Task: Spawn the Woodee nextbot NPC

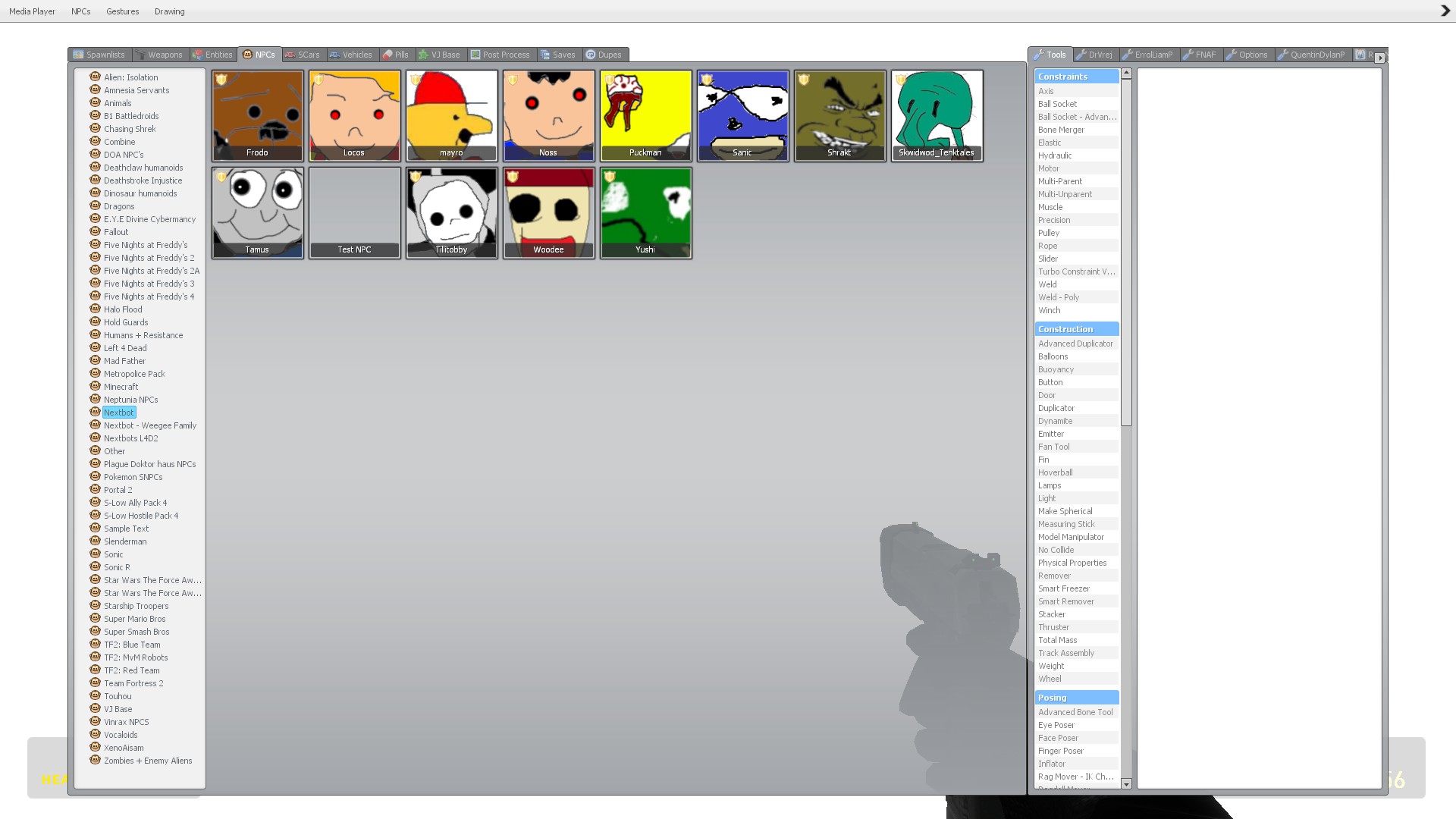Action: 549,213
